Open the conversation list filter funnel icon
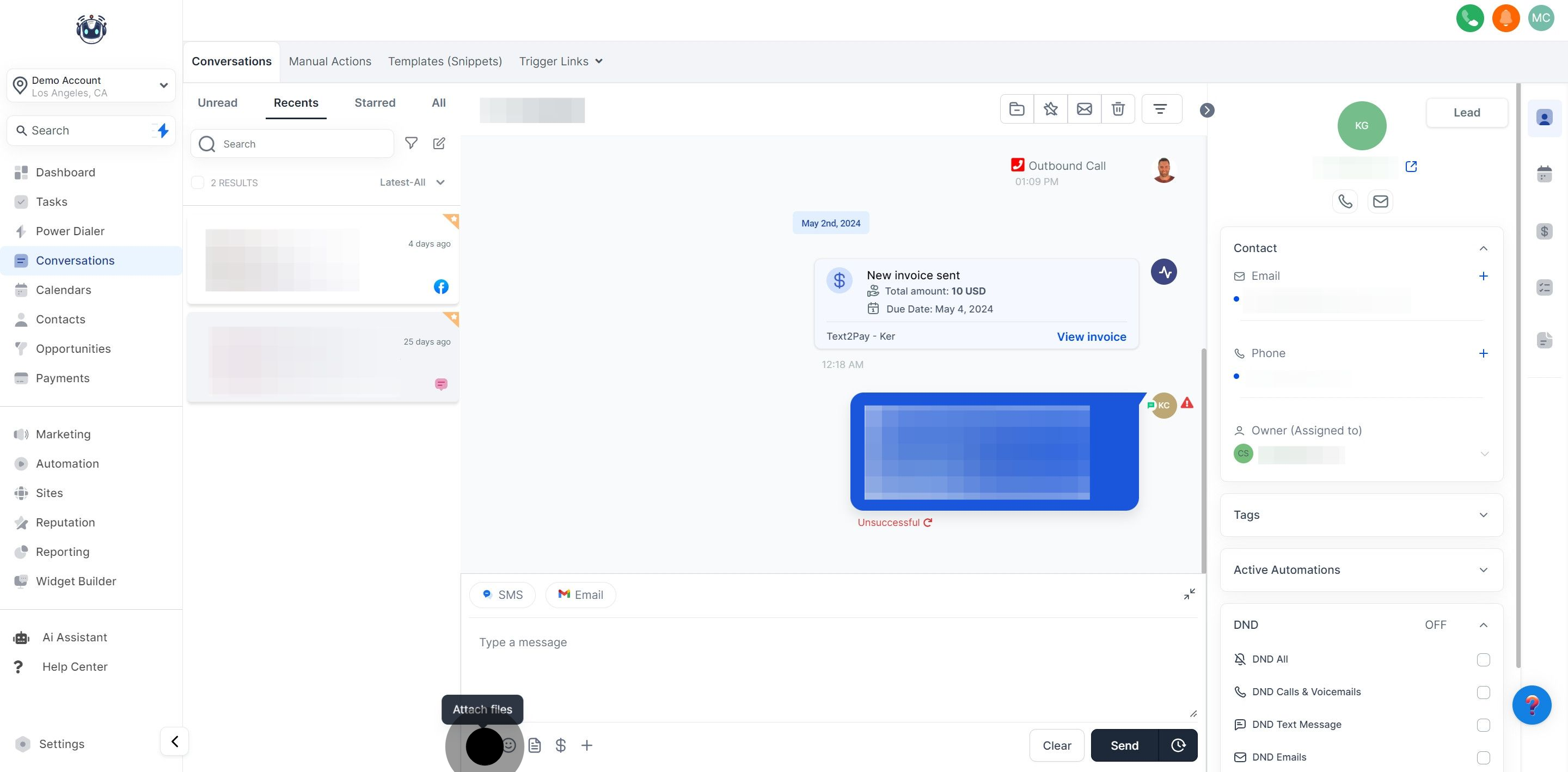Viewport: 1568px width, 772px height. pos(412,144)
